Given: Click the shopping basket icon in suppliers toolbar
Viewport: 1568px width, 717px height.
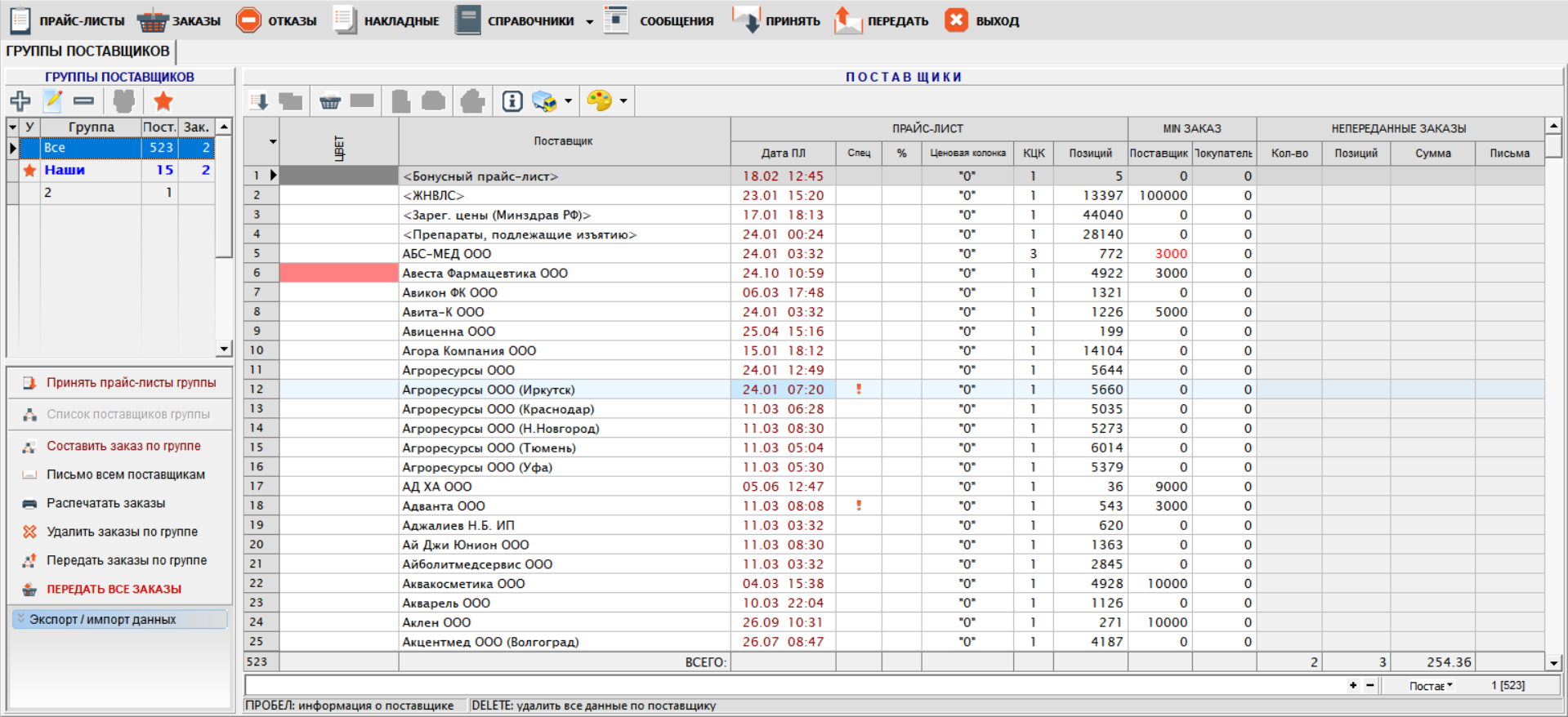Looking at the screenshot, I should click(x=330, y=101).
